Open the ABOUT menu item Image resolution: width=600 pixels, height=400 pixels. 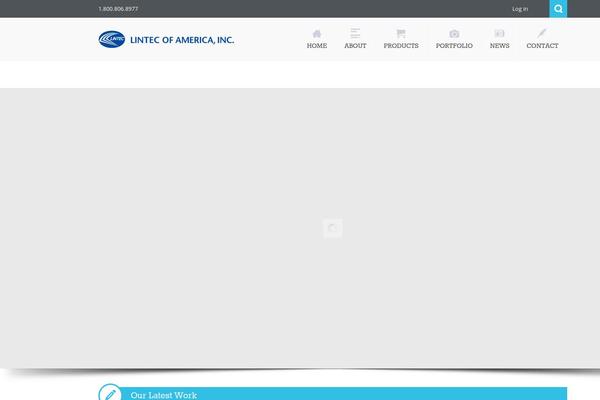click(x=355, y=46)
